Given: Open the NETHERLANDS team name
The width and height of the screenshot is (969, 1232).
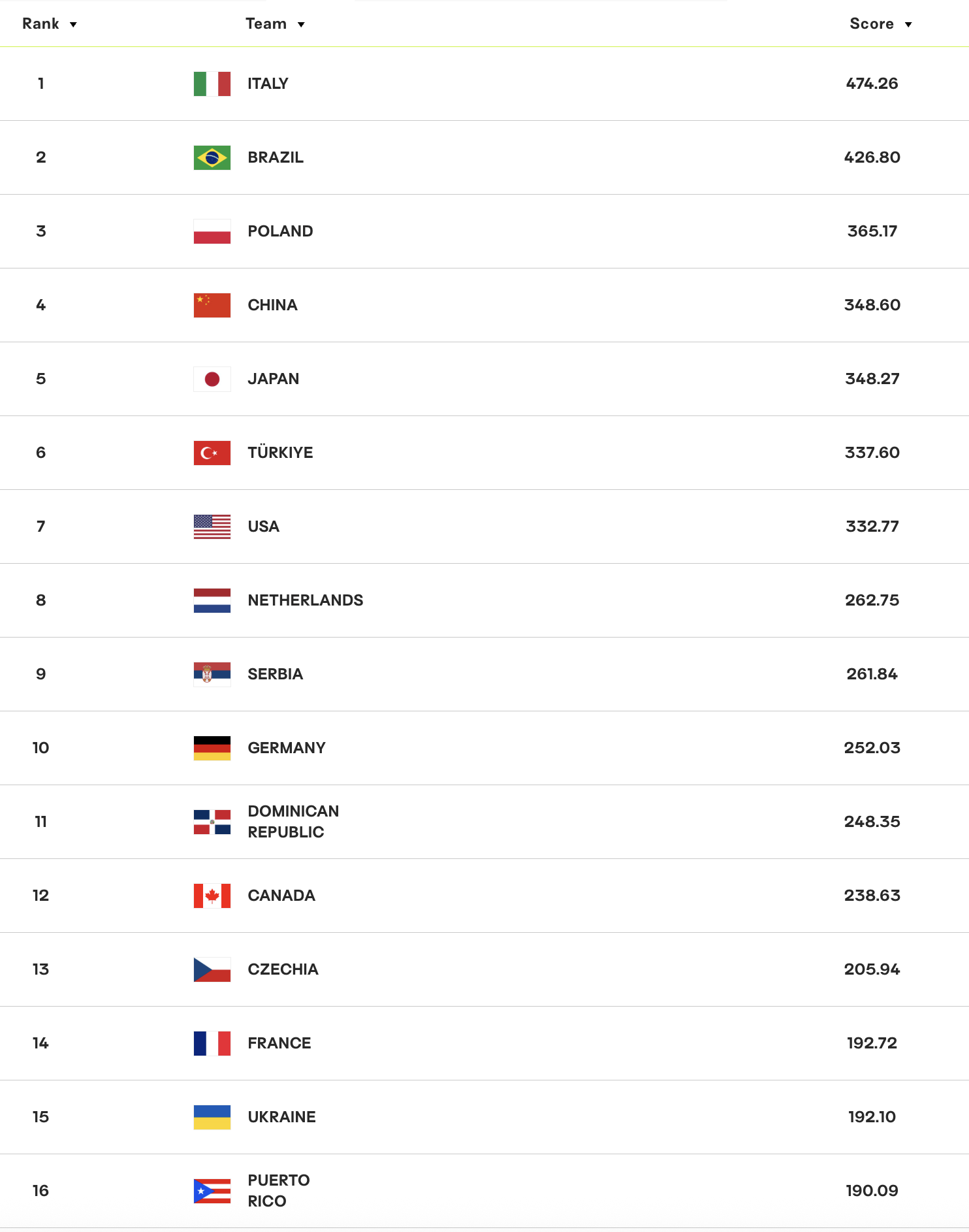Looking at the screenshot, I should (x=306, y=600).
